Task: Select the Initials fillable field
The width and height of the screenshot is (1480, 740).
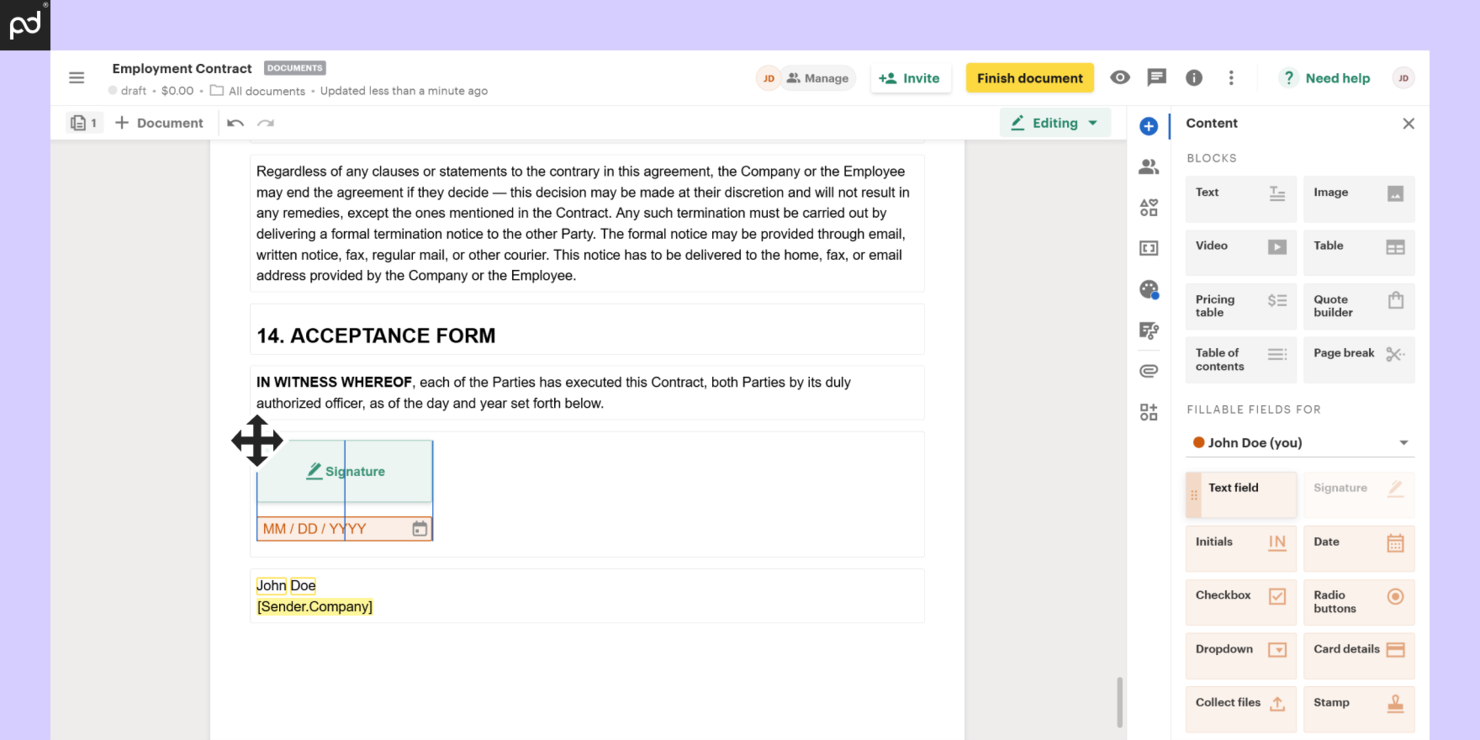Action: (1241, 548)
